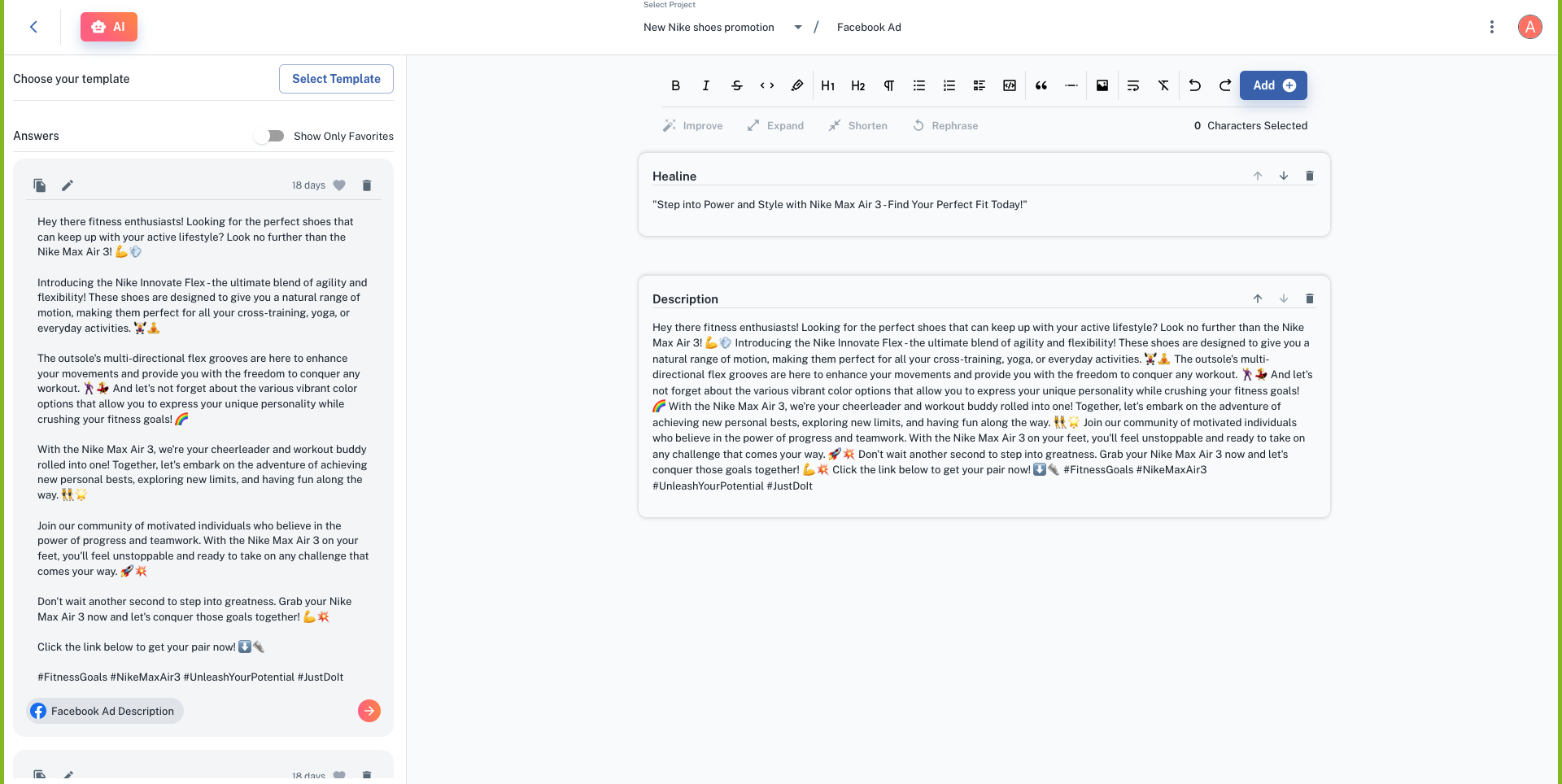1562x784 pixels.
Task: Insert a code block
Action: coord(1010,85)
